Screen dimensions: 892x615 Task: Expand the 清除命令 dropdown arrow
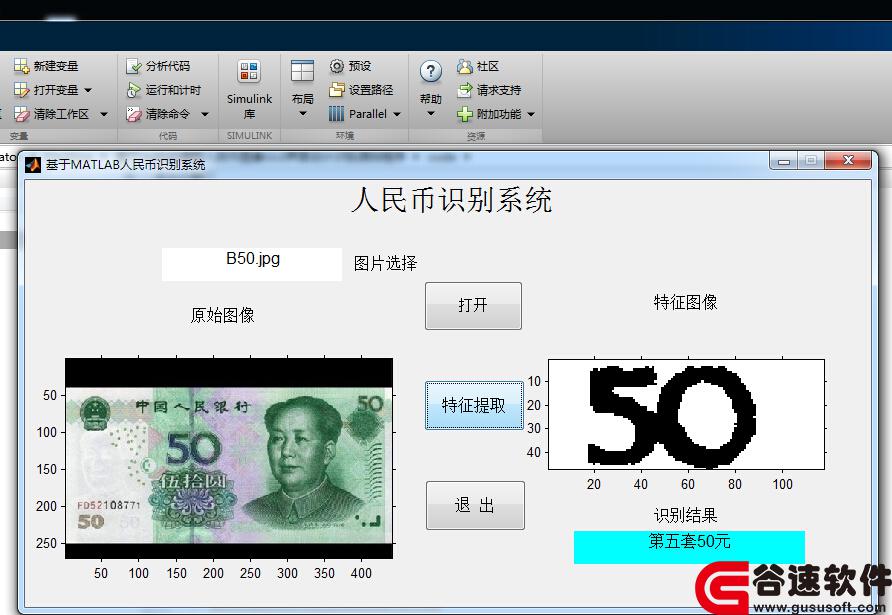click(205, 114)
